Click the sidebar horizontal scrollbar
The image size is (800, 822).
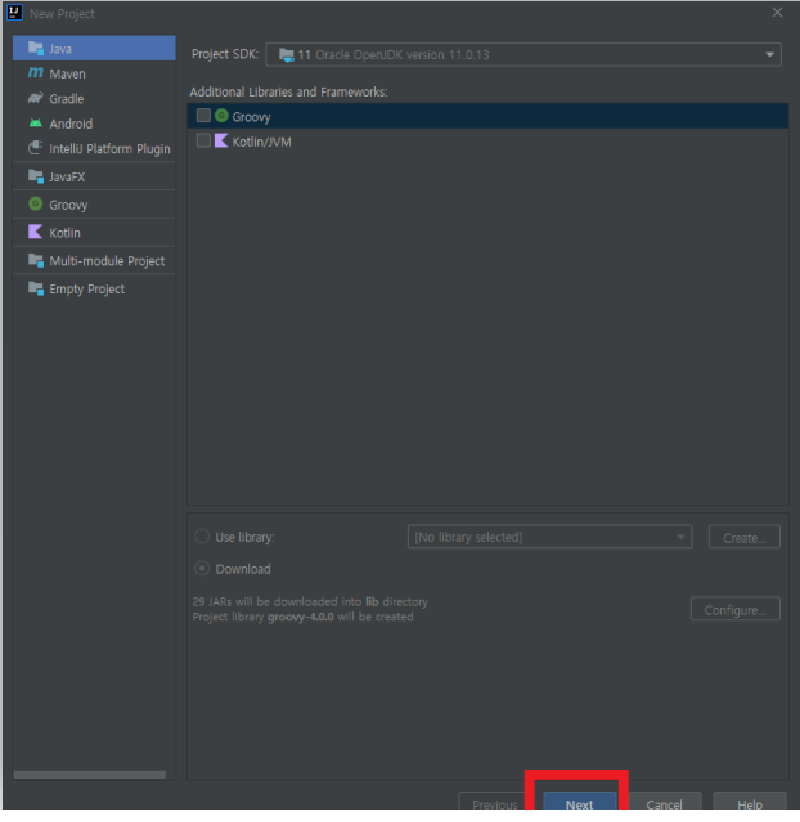click(90, 774)
